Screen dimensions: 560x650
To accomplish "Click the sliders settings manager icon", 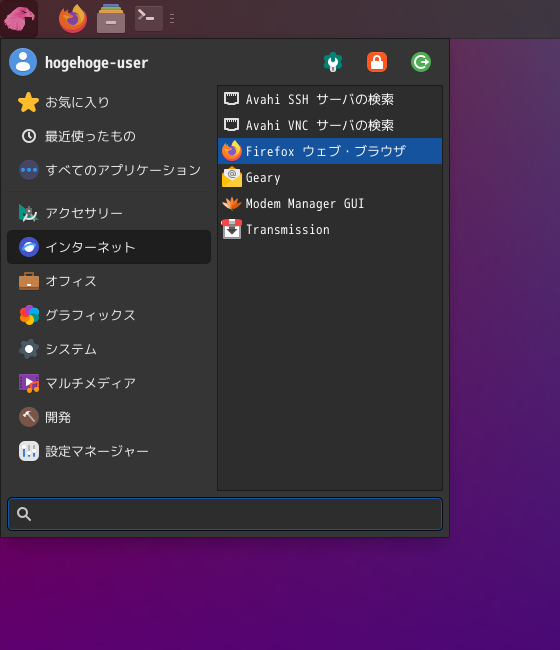I will pyautogui.click(x=29, y=451).
